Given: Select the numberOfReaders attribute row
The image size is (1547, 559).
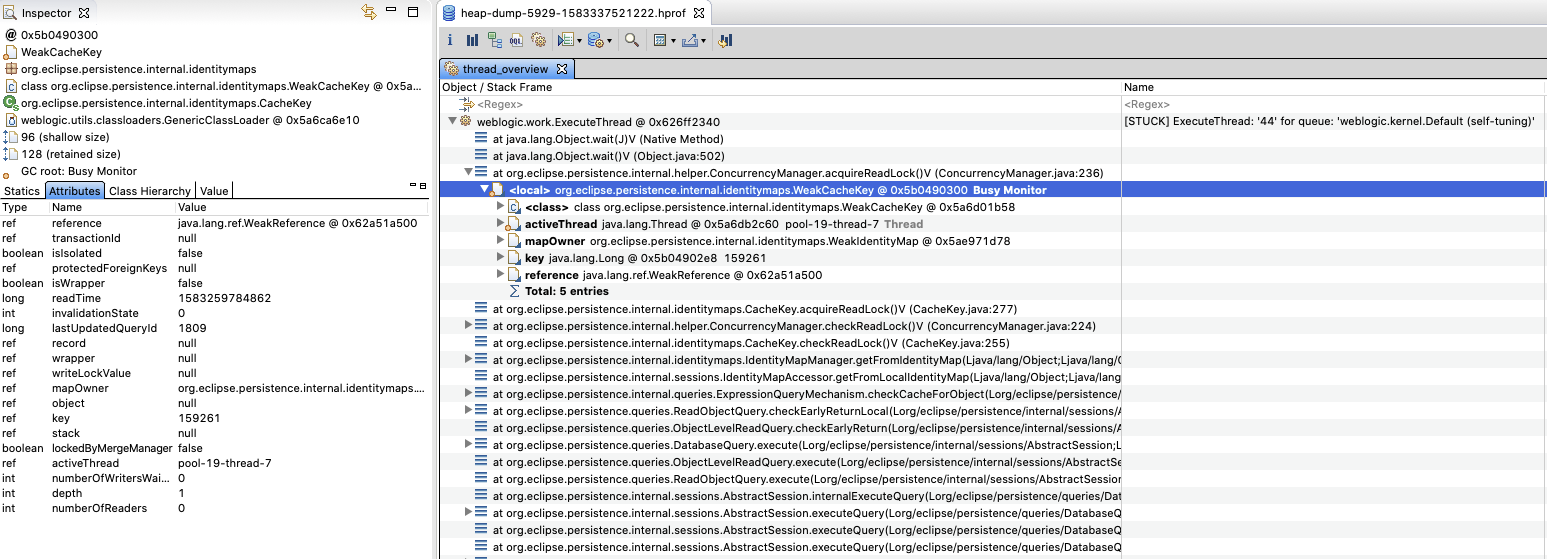Looking at the screenshot, I should tap(215, 508).
